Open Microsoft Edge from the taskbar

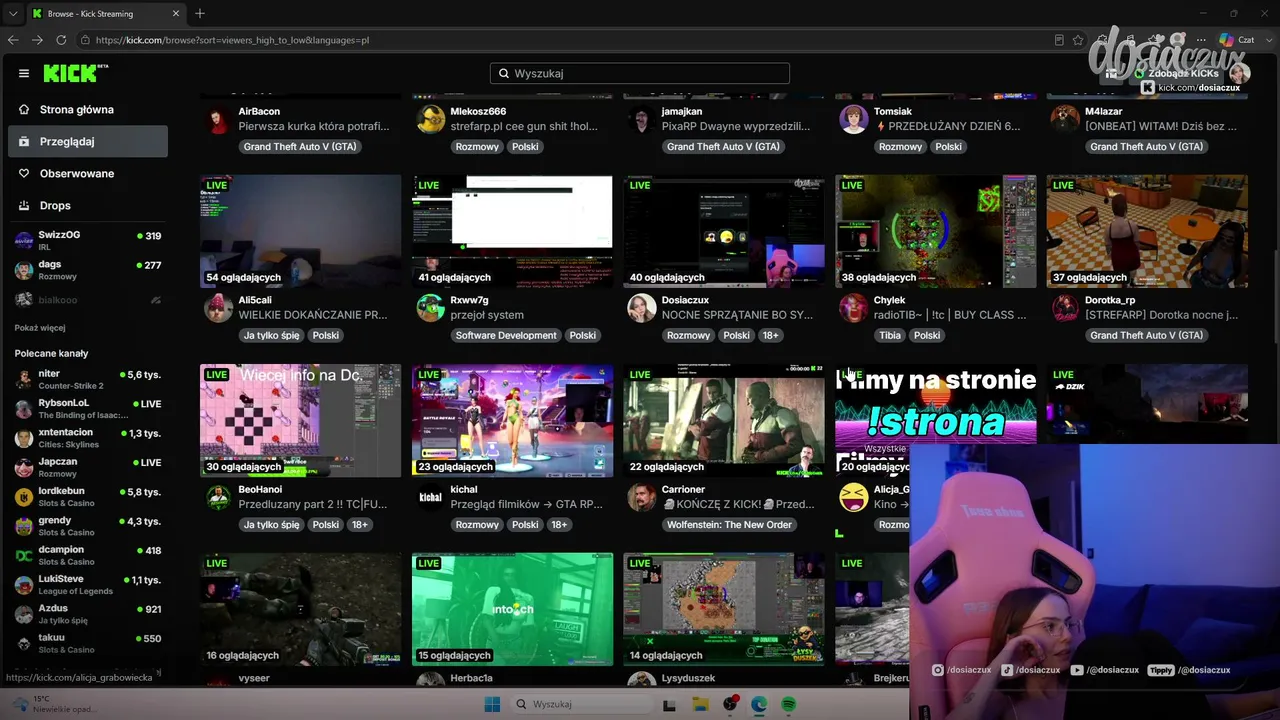click(x=759, y=704)
